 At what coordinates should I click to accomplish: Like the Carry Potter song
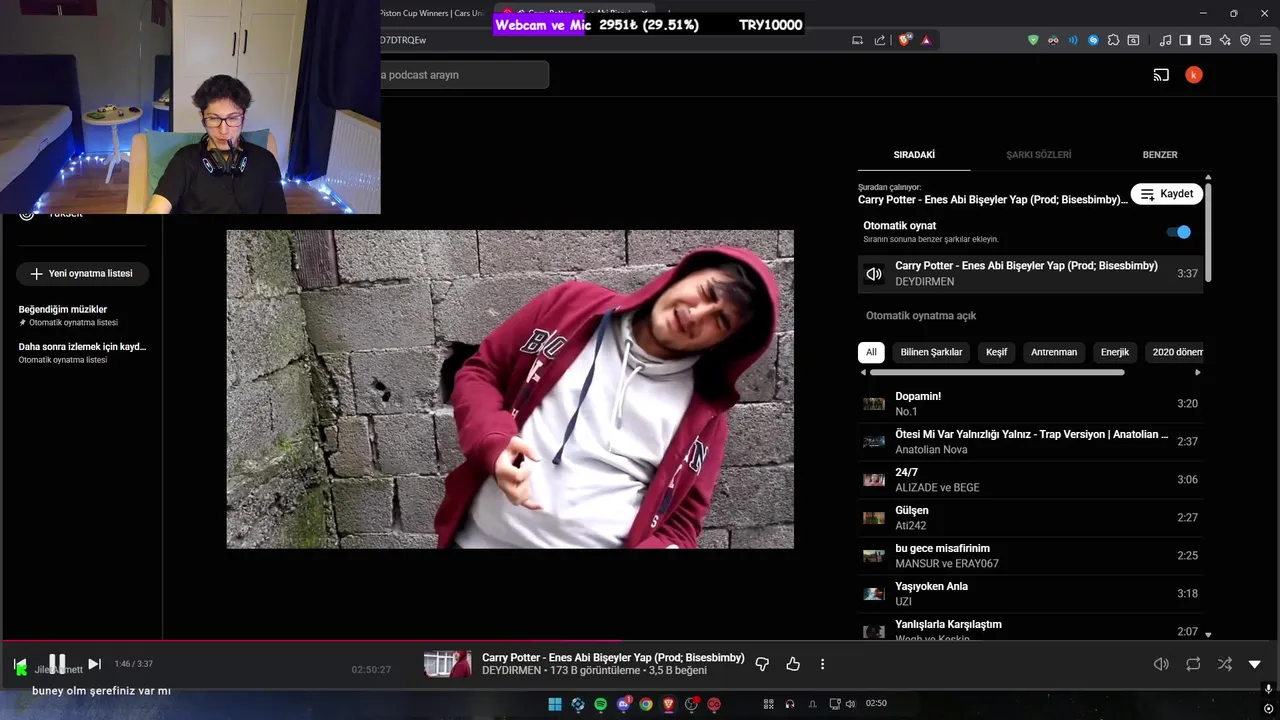793,664
